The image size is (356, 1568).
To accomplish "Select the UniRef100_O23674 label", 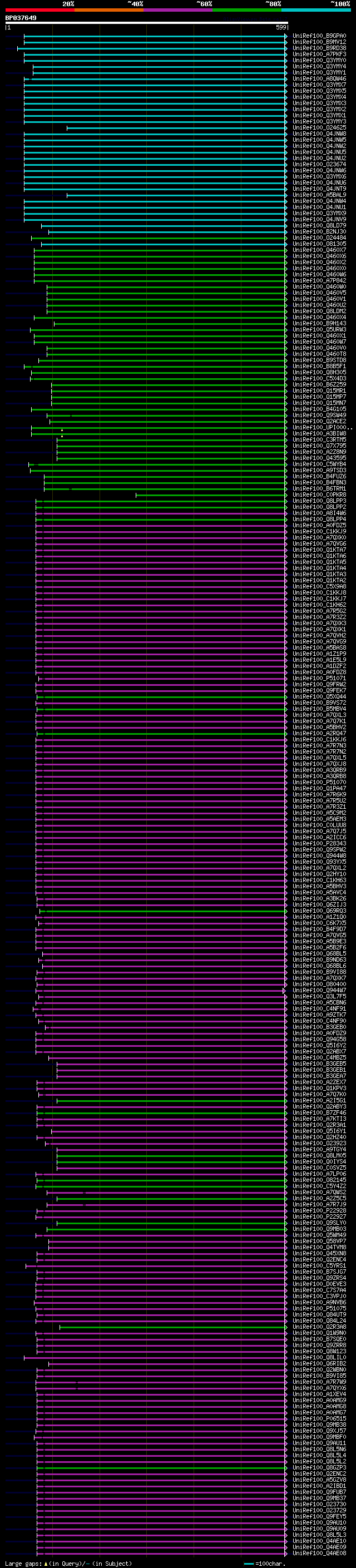I will click(319, 164).
